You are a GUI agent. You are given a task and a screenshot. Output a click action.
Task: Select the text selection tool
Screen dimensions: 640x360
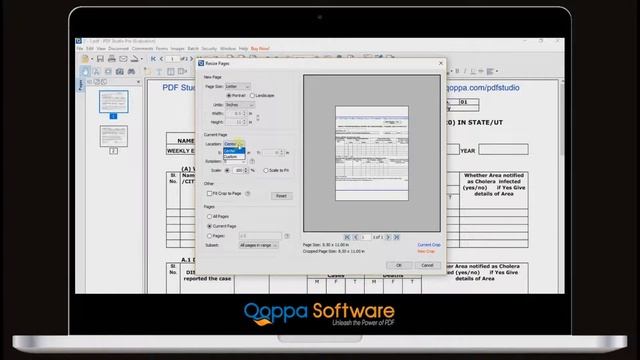(97, 71)
